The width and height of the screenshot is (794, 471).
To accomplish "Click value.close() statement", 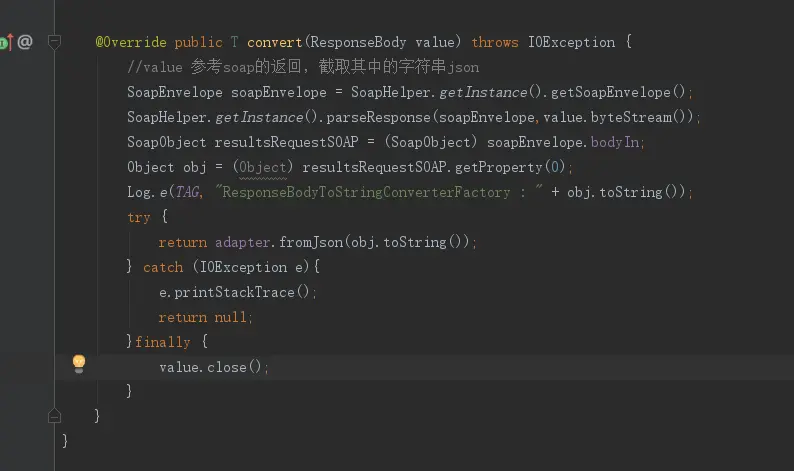I will (213, 367).
